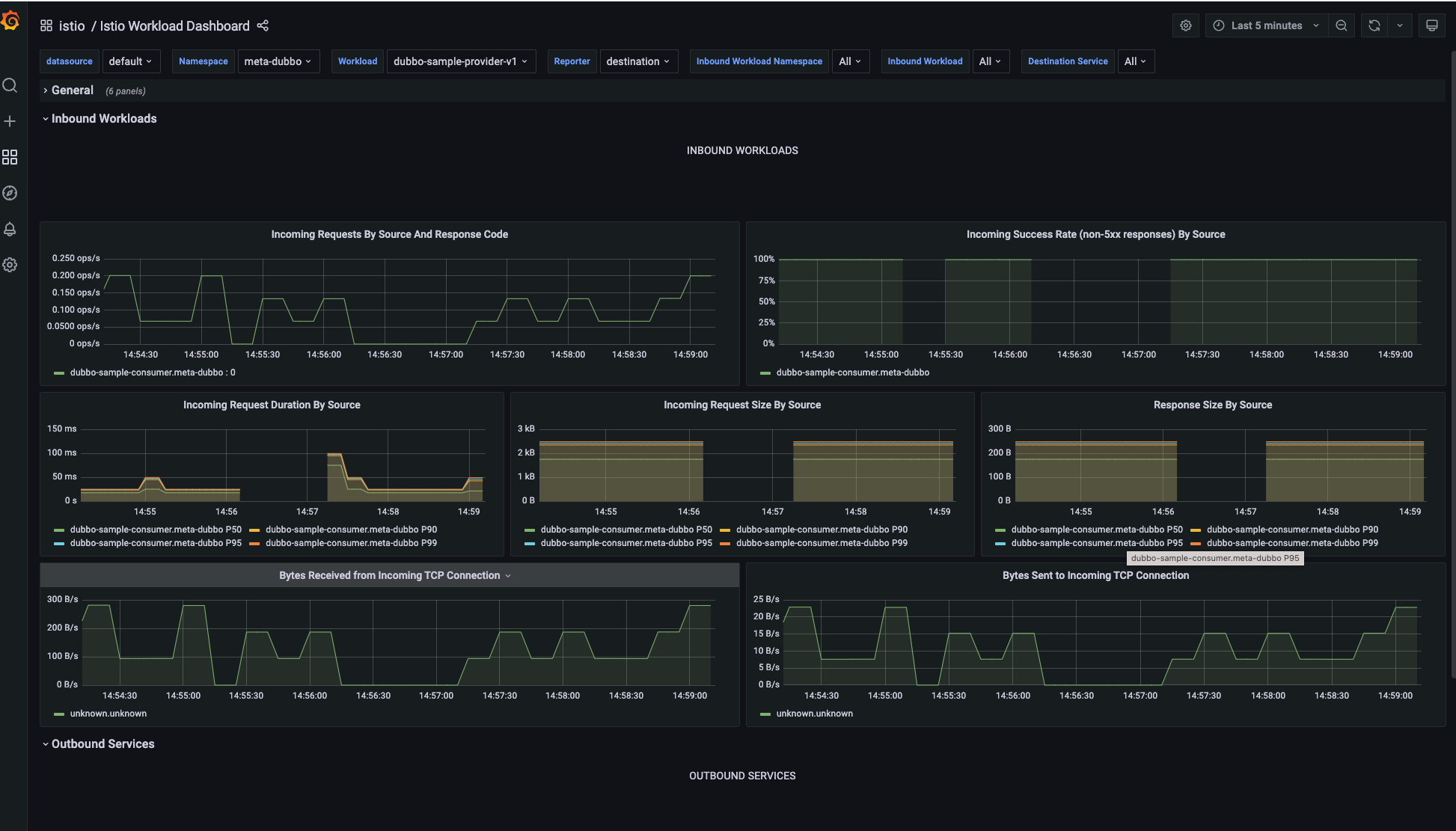This screenshot has height=831, width=1456.
Task: Open Inbound Workload Namespace All dropdown
Action: point(851,61)
